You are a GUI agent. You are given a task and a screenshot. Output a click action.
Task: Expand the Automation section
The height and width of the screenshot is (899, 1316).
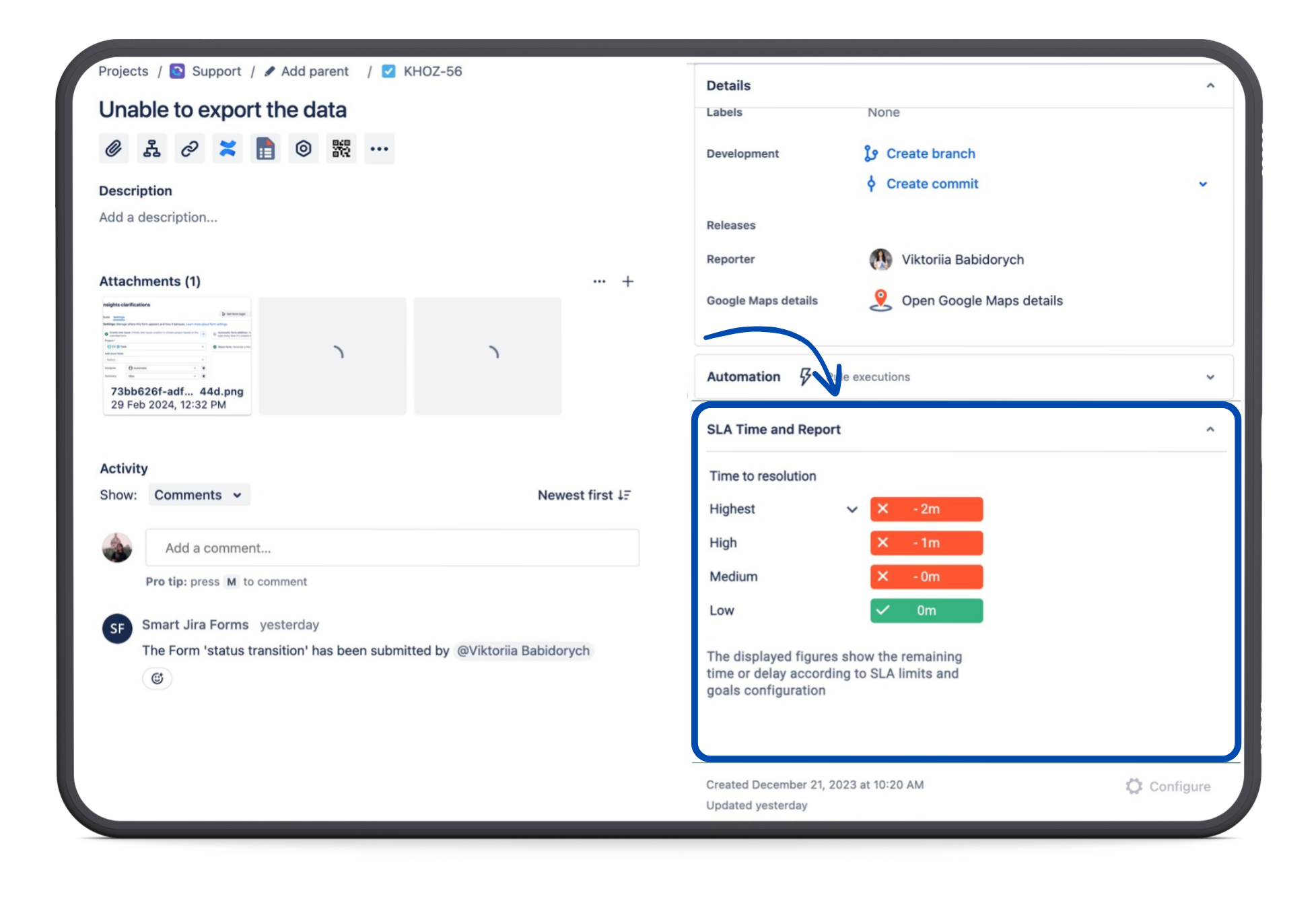[x=1210, y=377]
